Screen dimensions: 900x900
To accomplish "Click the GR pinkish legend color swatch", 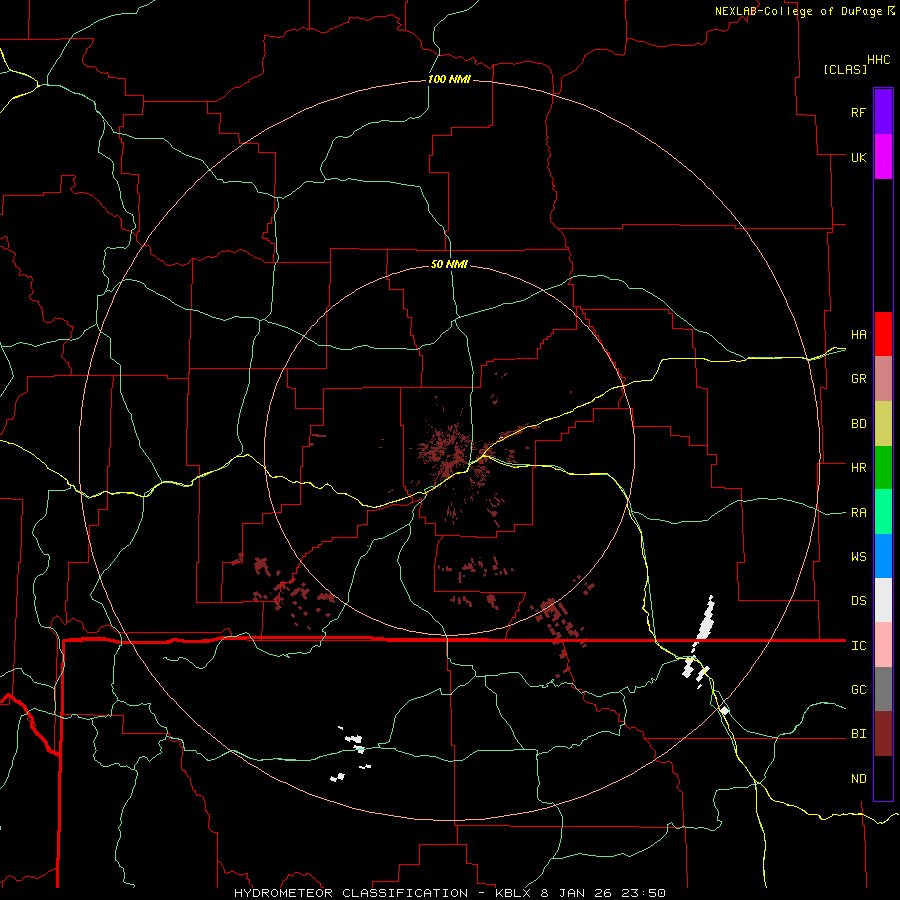I will point(883,378).
